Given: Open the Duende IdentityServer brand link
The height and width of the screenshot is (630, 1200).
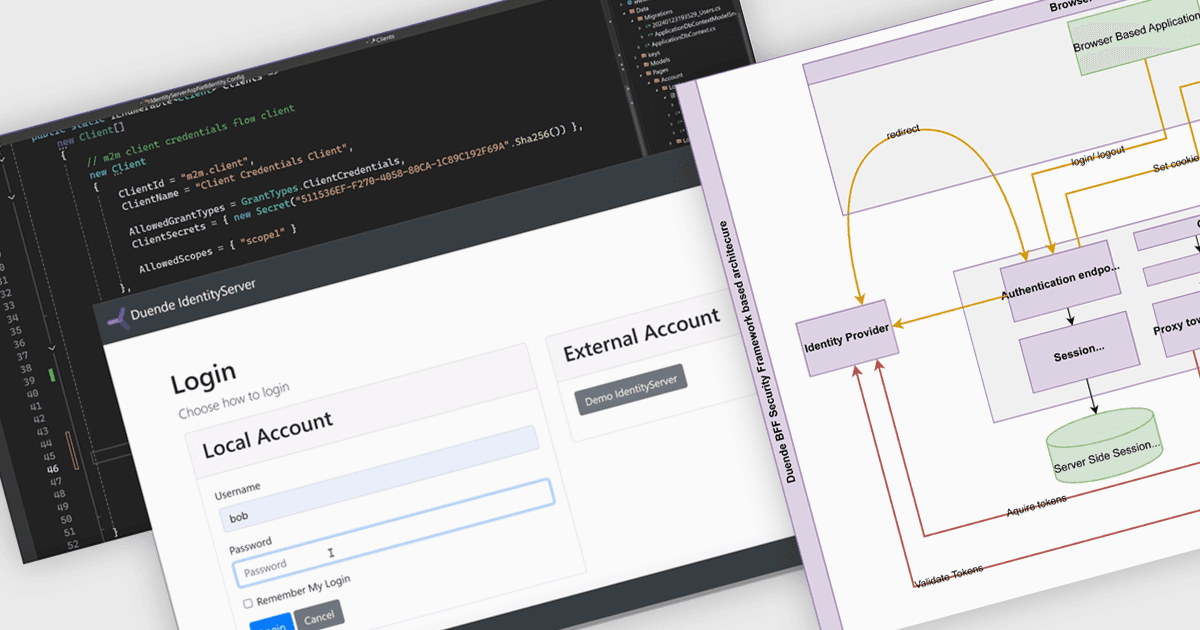Looking at the screenshot, I should pyautogui.click(x=193, y=301).
